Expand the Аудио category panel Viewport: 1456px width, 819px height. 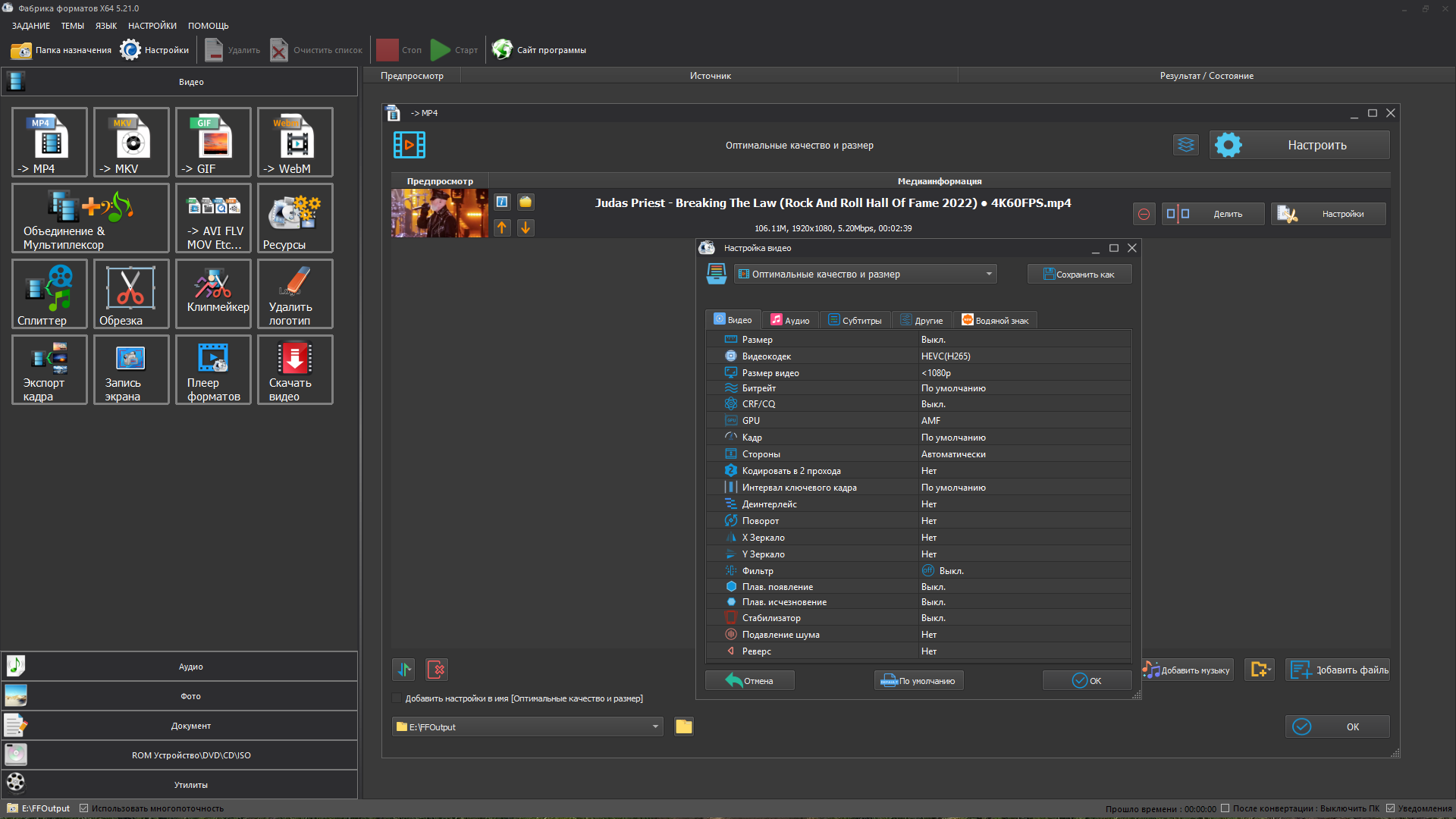(x=180, y=667)
